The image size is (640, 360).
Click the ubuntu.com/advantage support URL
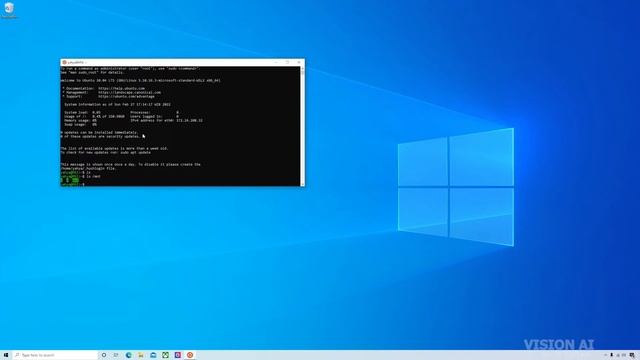[126, 96]
